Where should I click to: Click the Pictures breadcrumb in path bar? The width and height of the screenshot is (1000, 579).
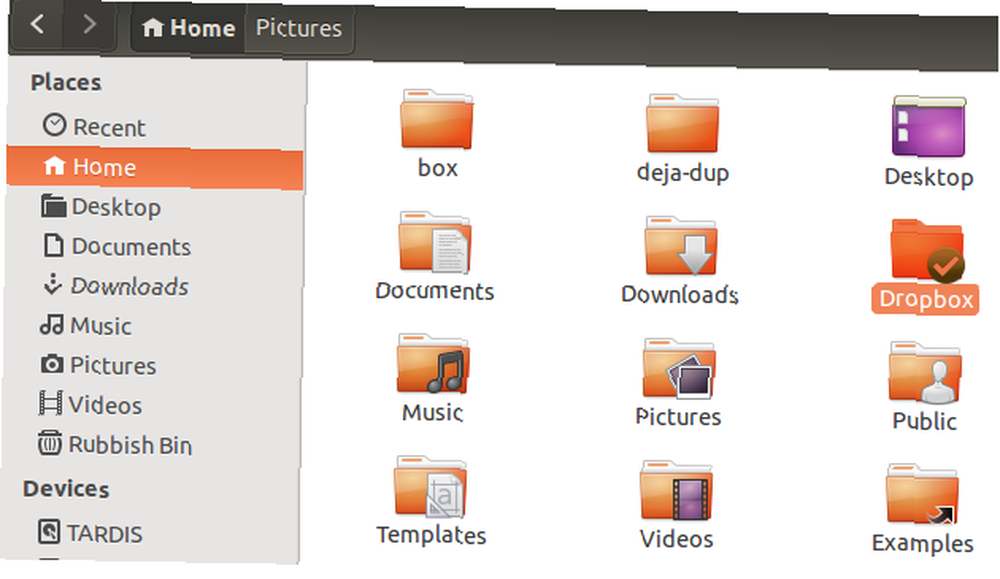pos(298,28)
